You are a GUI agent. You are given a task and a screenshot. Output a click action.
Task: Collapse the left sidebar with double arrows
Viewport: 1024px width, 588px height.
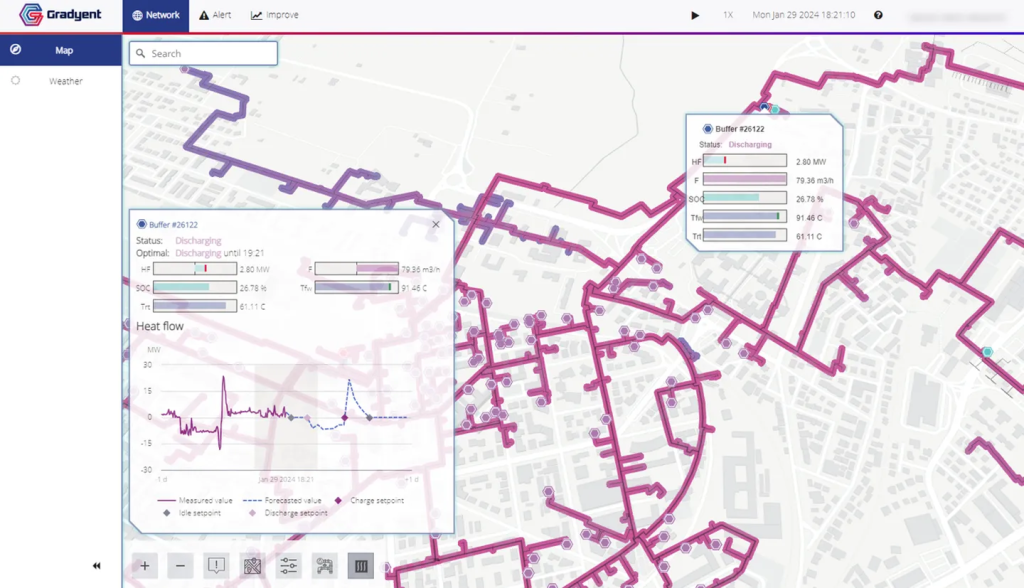tap(97, 566)
